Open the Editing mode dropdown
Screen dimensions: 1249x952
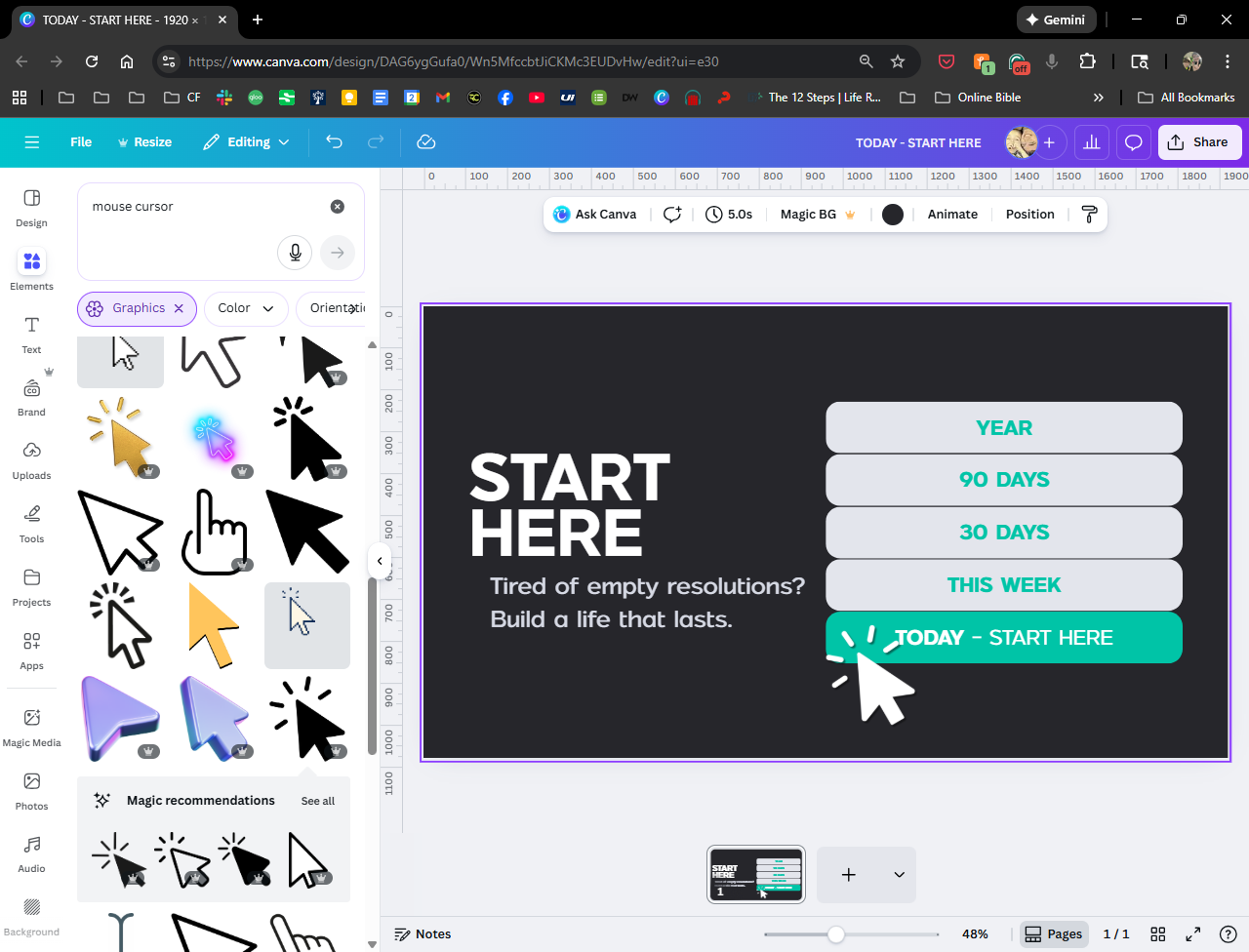pos(246,142)
